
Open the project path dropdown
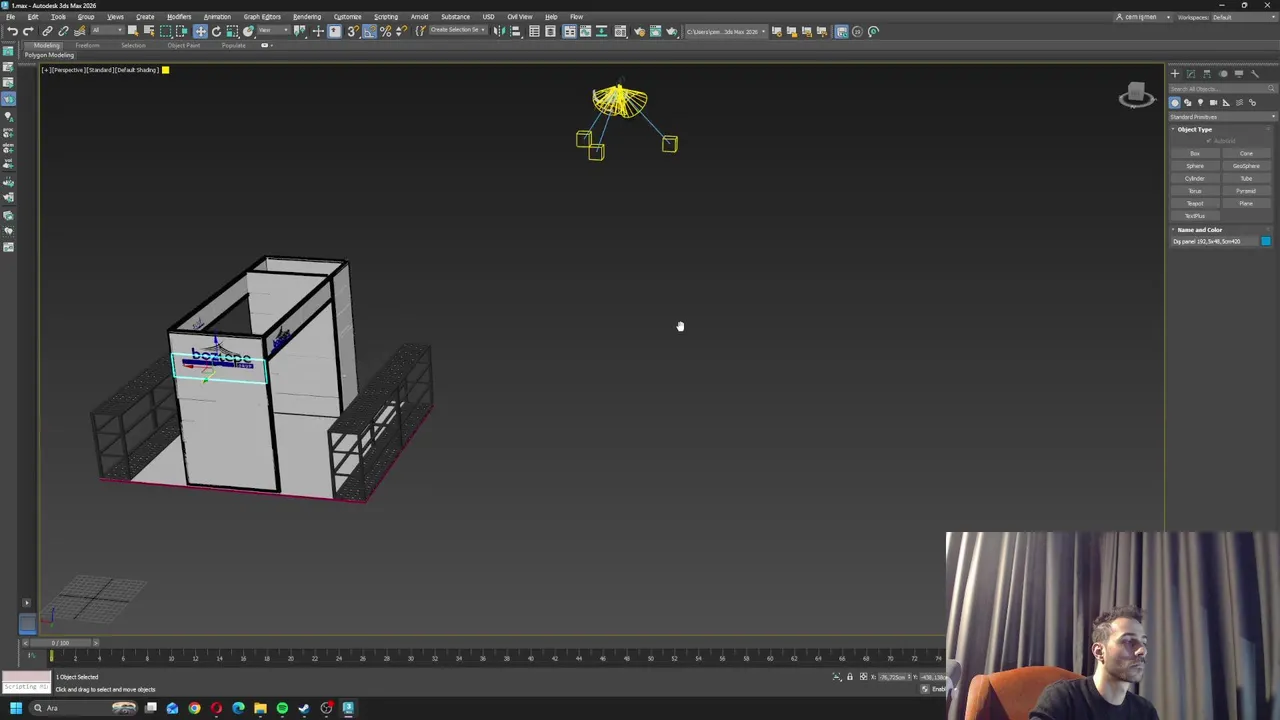pos(726,31)
